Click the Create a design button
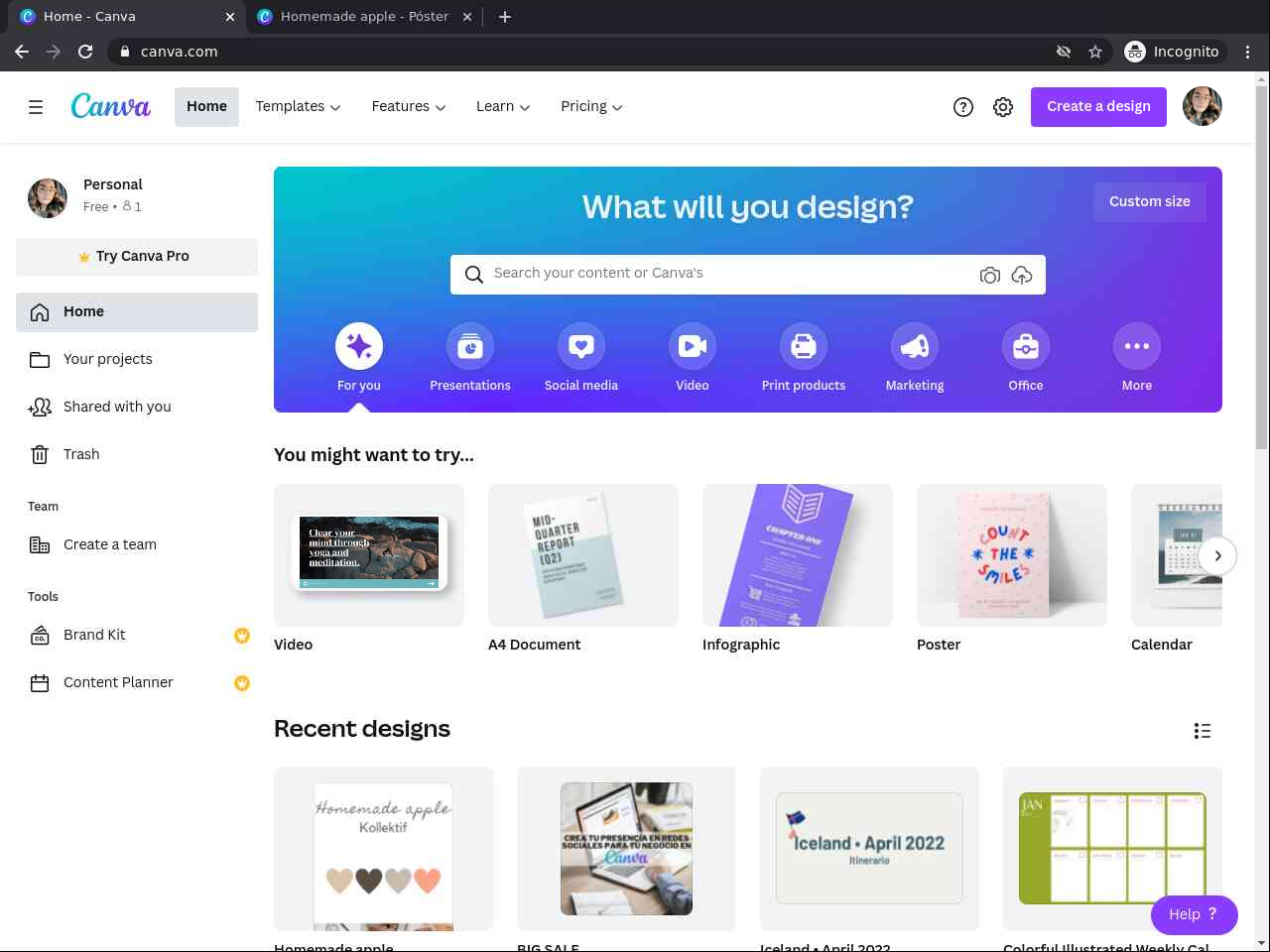Viewport: 1270px width, 952px height. (x=1098, y=107)
